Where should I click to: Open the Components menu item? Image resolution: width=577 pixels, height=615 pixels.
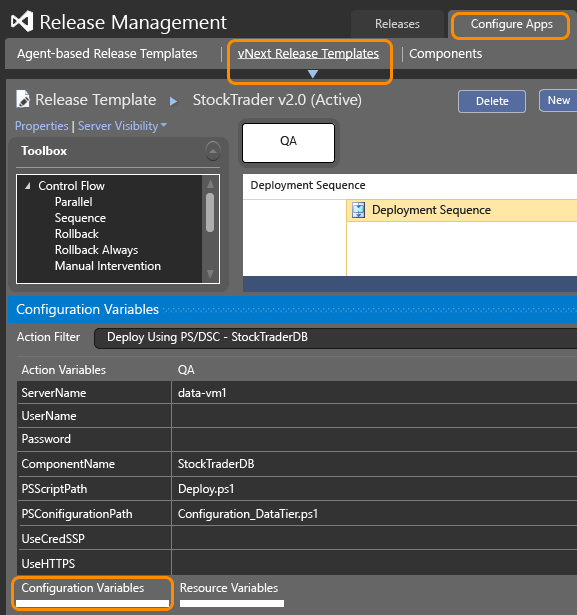pyautogui.click(x=445, y=54)
